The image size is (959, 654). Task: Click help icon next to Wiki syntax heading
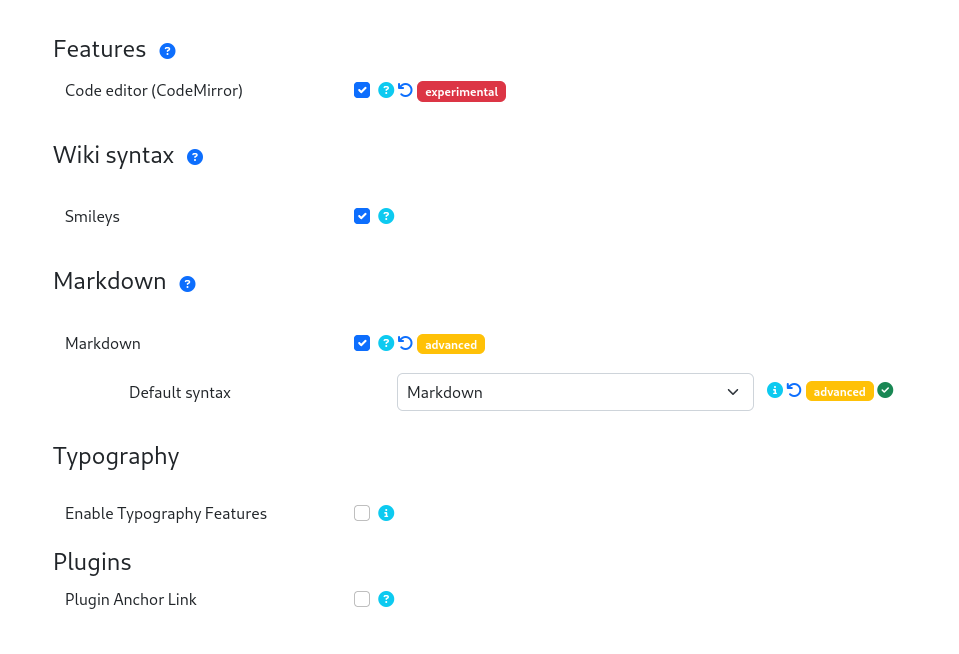(194, 157)
